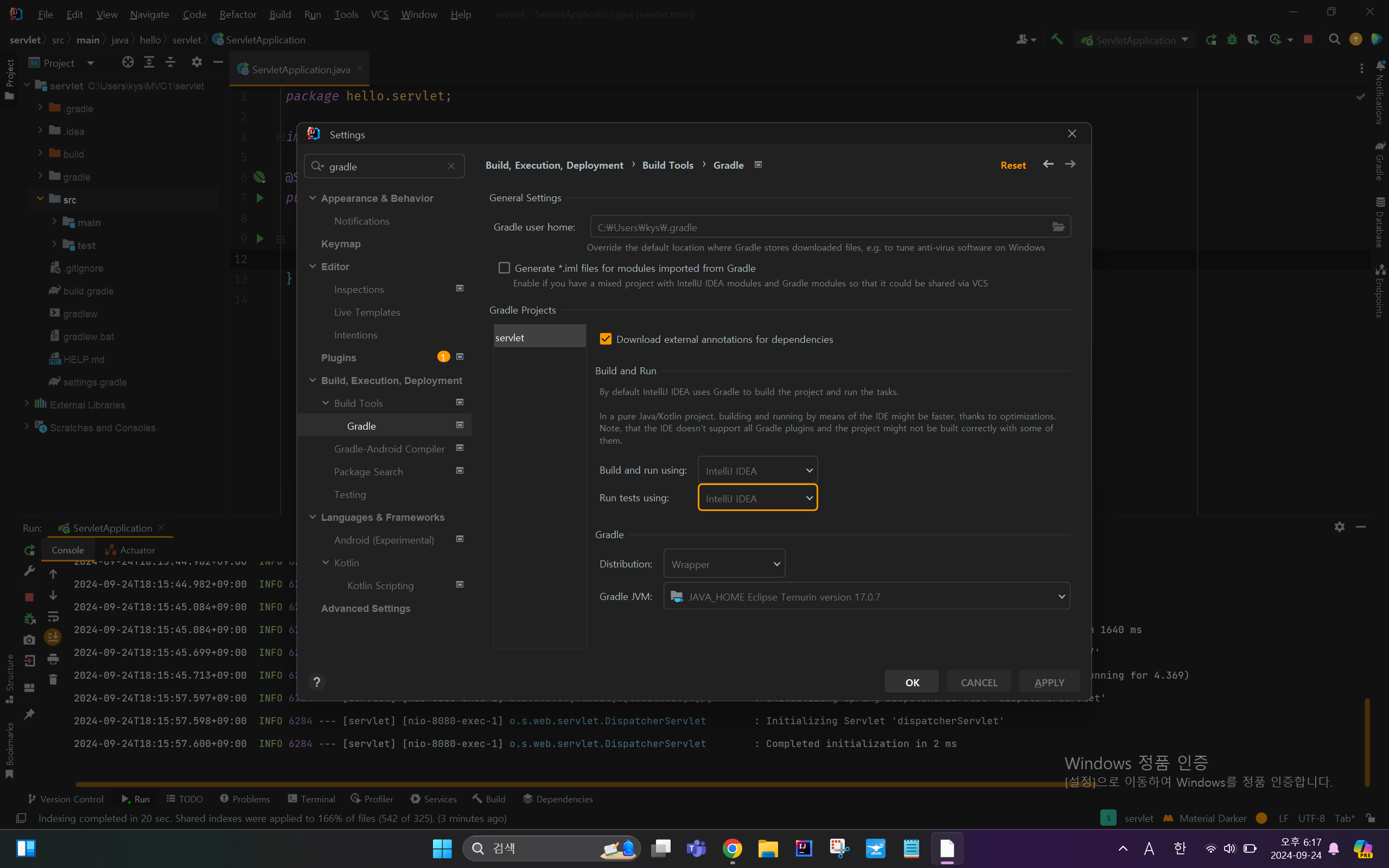
Task: Toggle Generate *.iml files checkbox
Action: click(x=504, y=268)
